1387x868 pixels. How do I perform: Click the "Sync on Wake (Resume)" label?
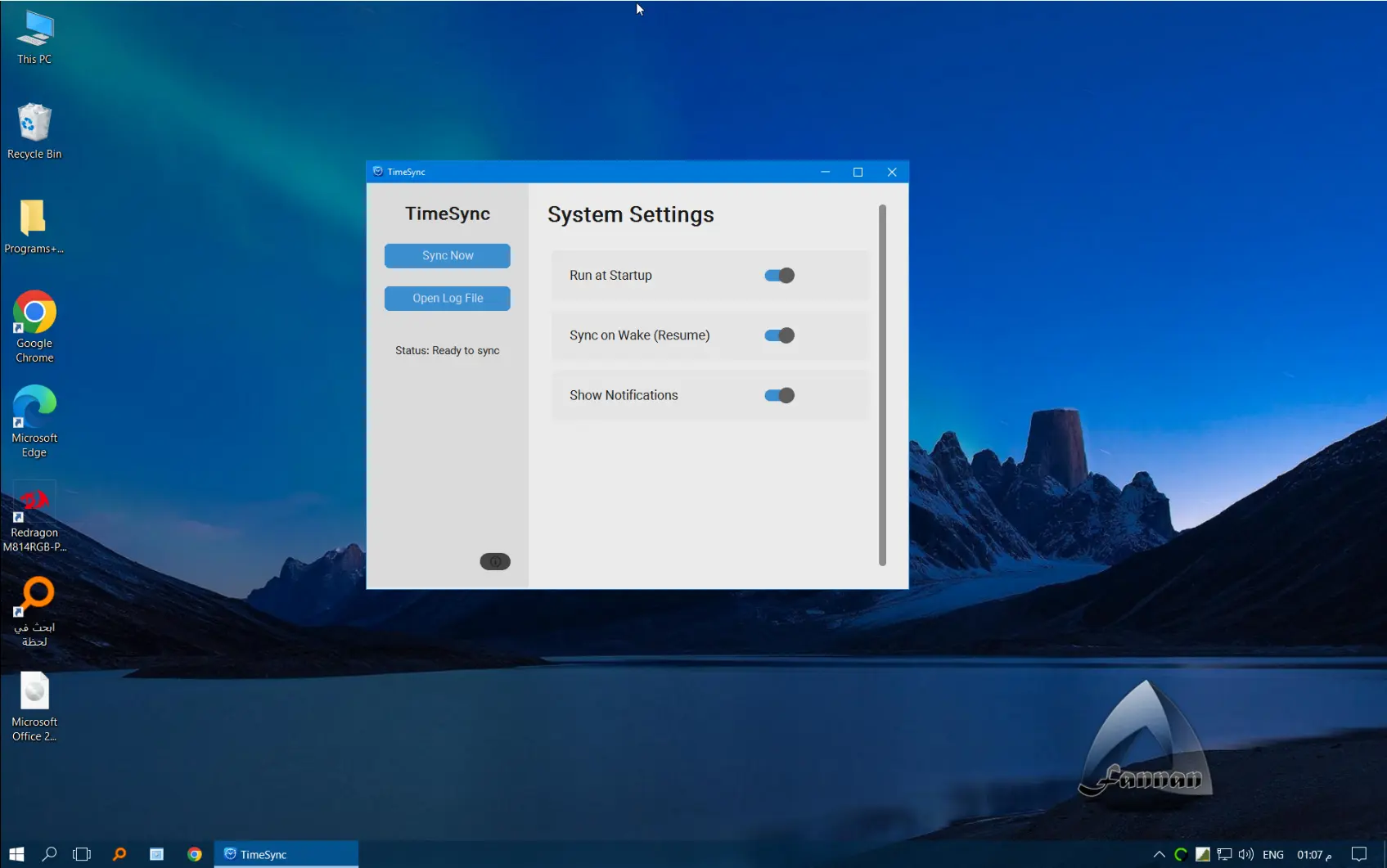click(x=639, y=335)
